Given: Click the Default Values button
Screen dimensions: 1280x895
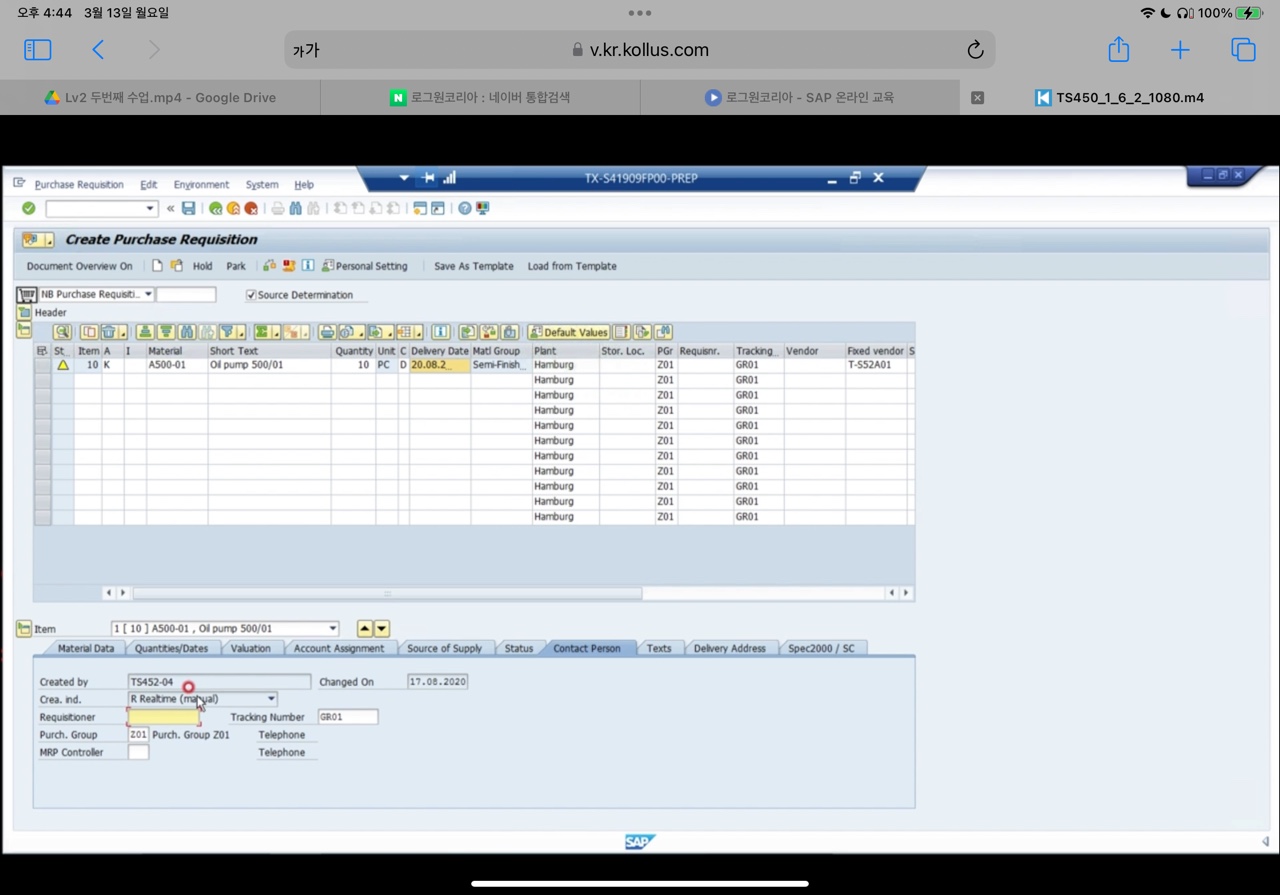Looking at the screenshot, I should pyautogui.click(x=568, y=332).
